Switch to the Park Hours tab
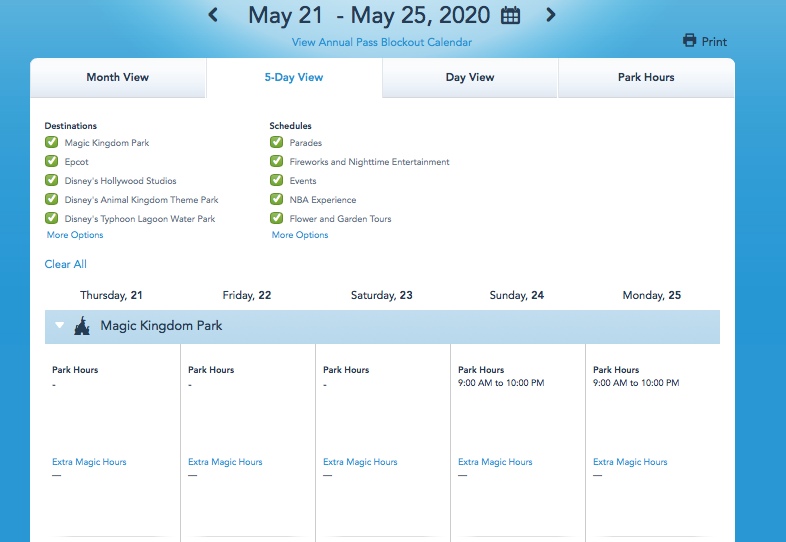Viewport: 786px width, 542px height. (646, 77)
